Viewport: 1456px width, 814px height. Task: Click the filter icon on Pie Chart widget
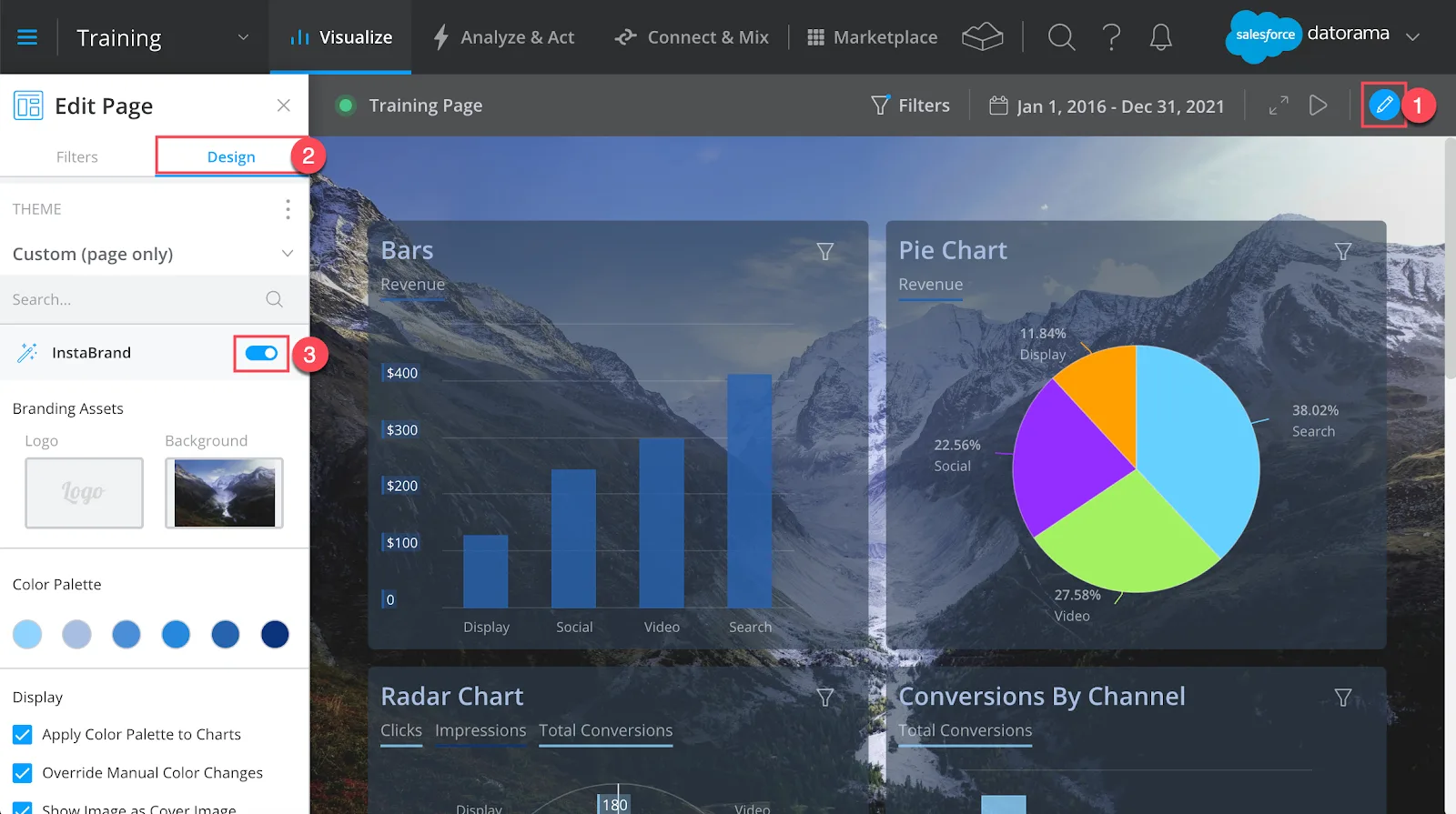(1343, 251)
